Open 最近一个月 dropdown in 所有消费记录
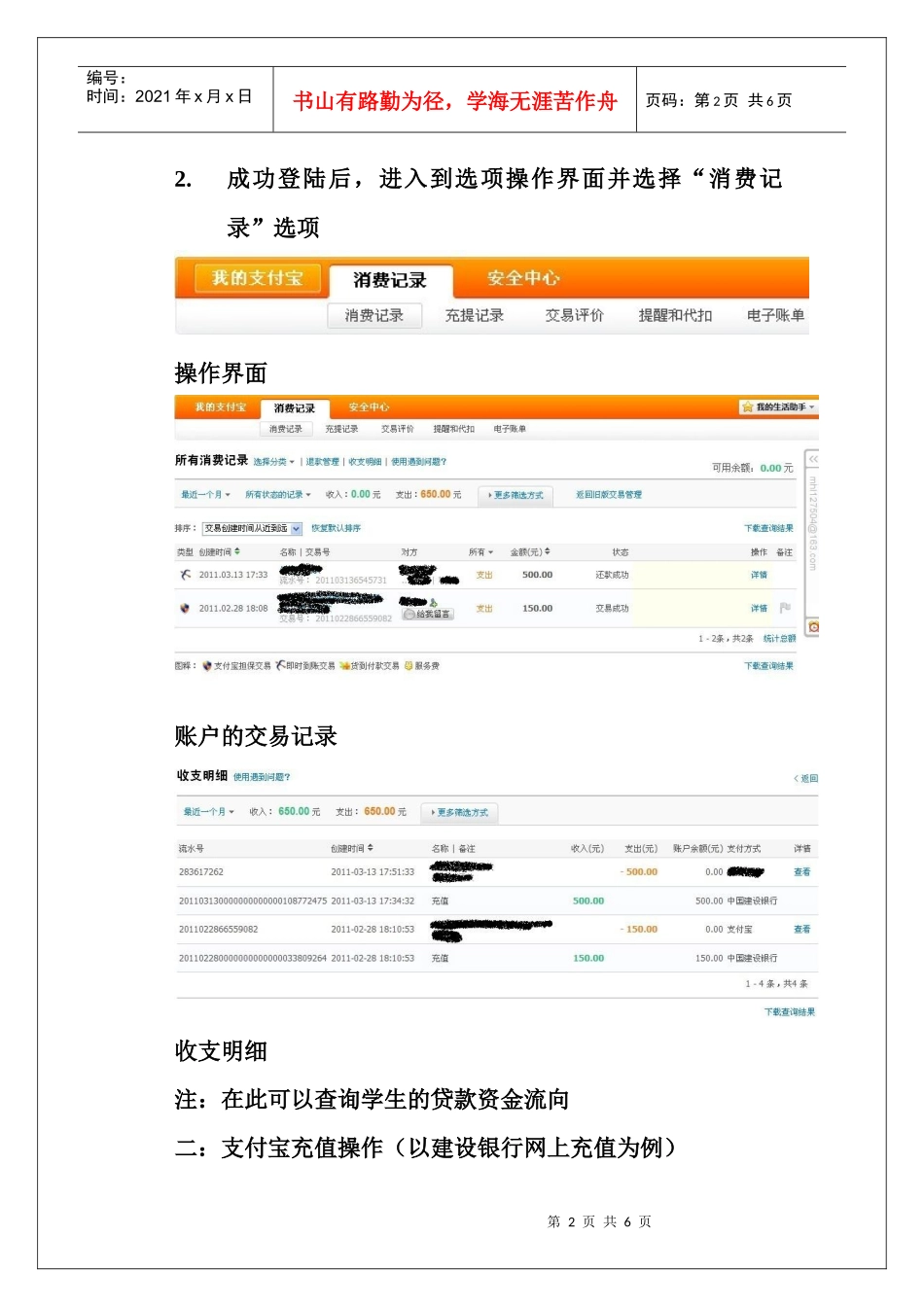Image resolution: width=924 pixels, height=1307 pixels. 205,495
